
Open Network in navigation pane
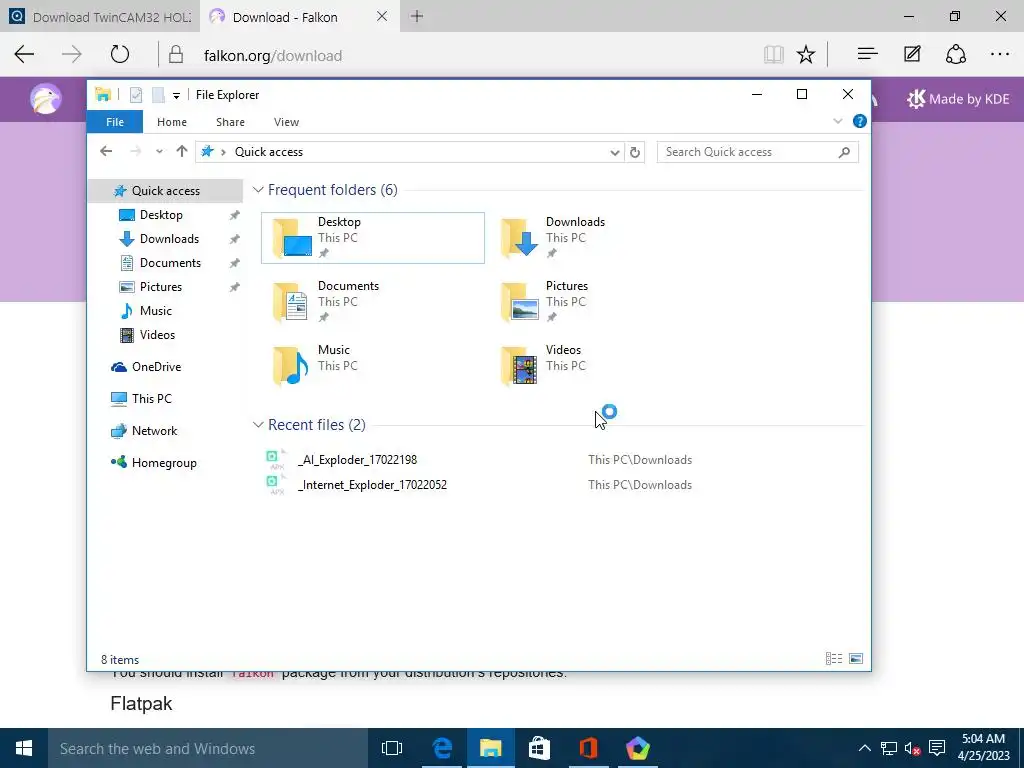[x=154, y=431]
